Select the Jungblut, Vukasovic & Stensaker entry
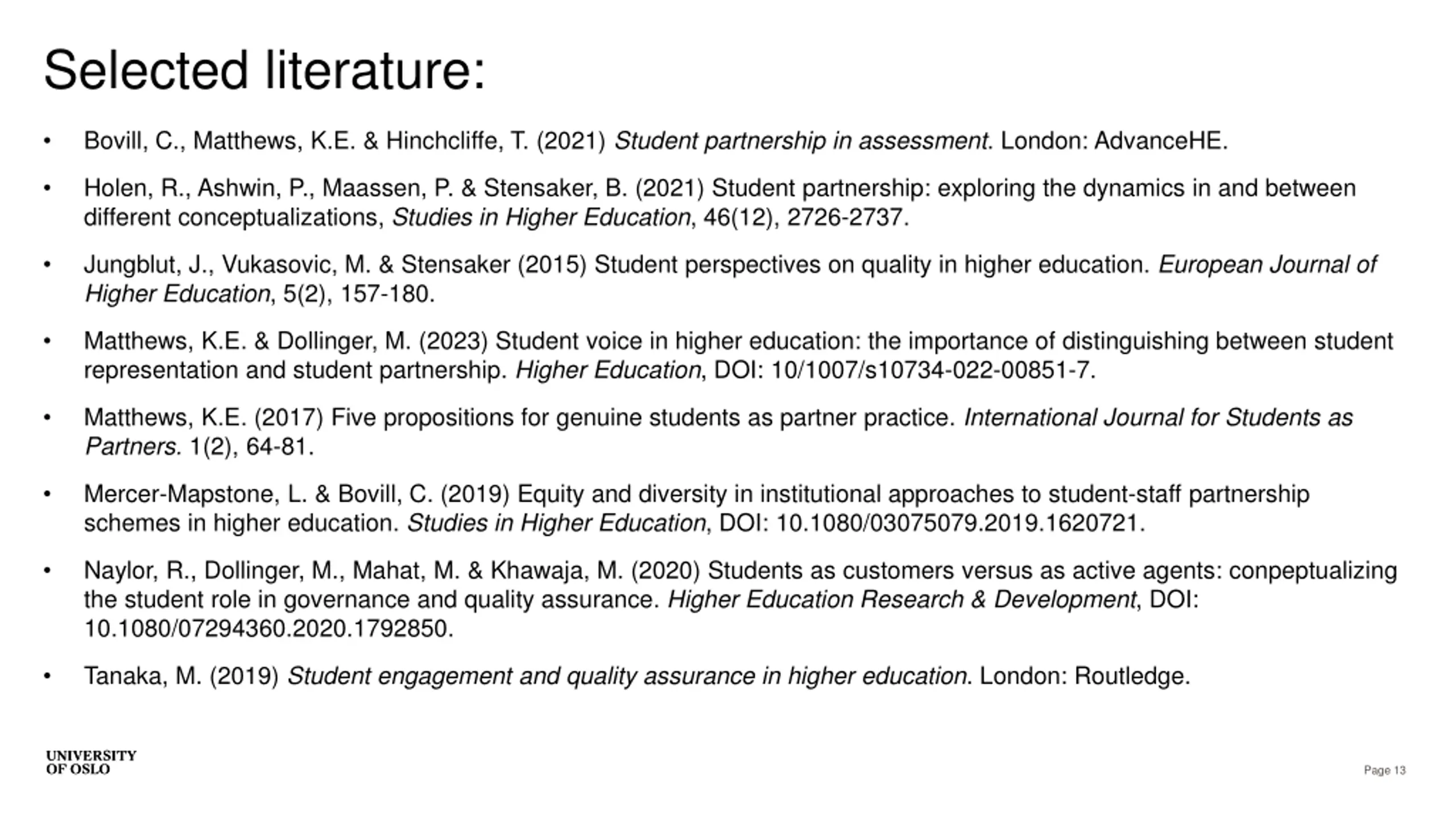 (730, 279)
